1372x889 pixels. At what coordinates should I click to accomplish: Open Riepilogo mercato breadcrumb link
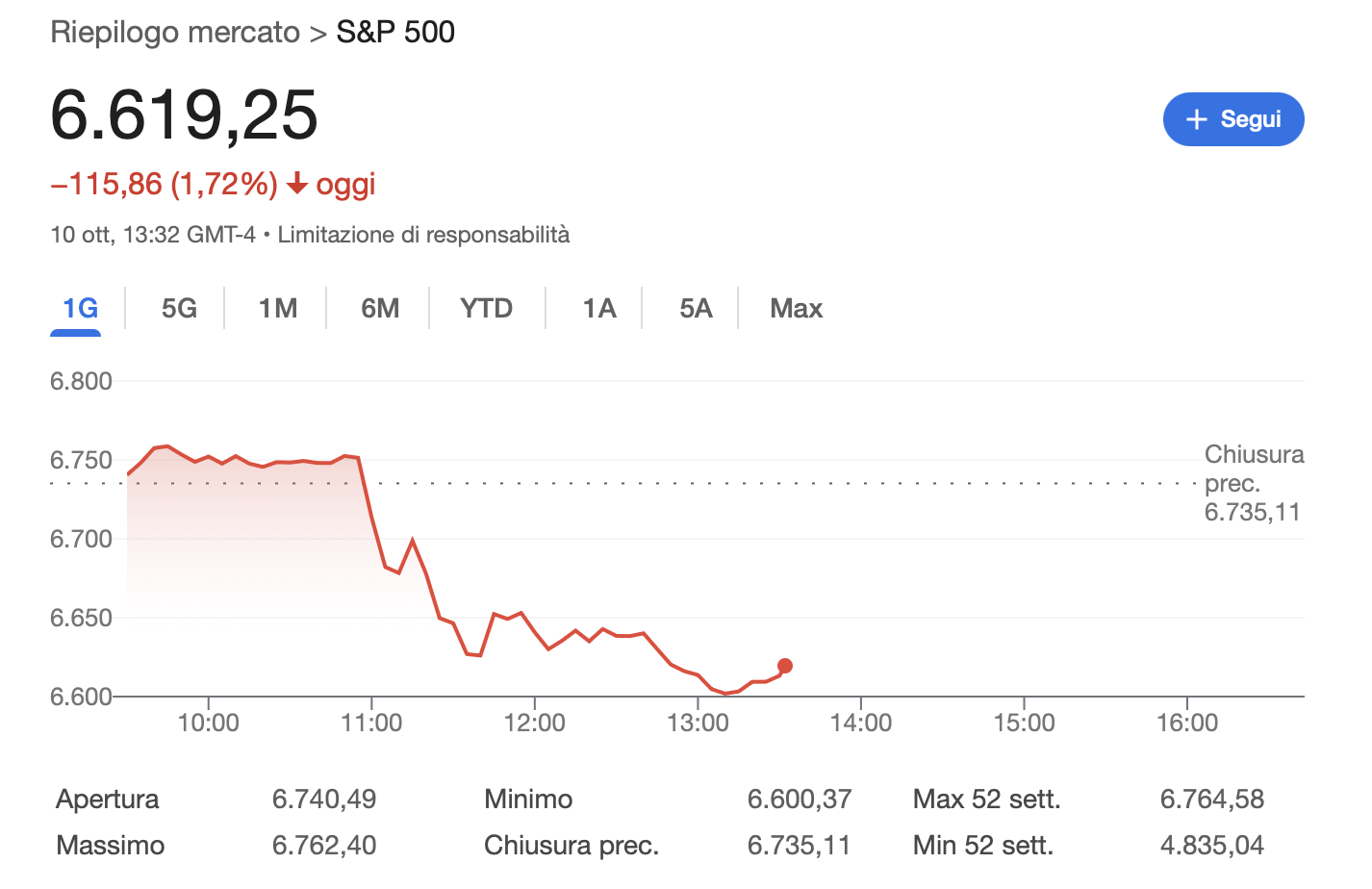[175, 32]
